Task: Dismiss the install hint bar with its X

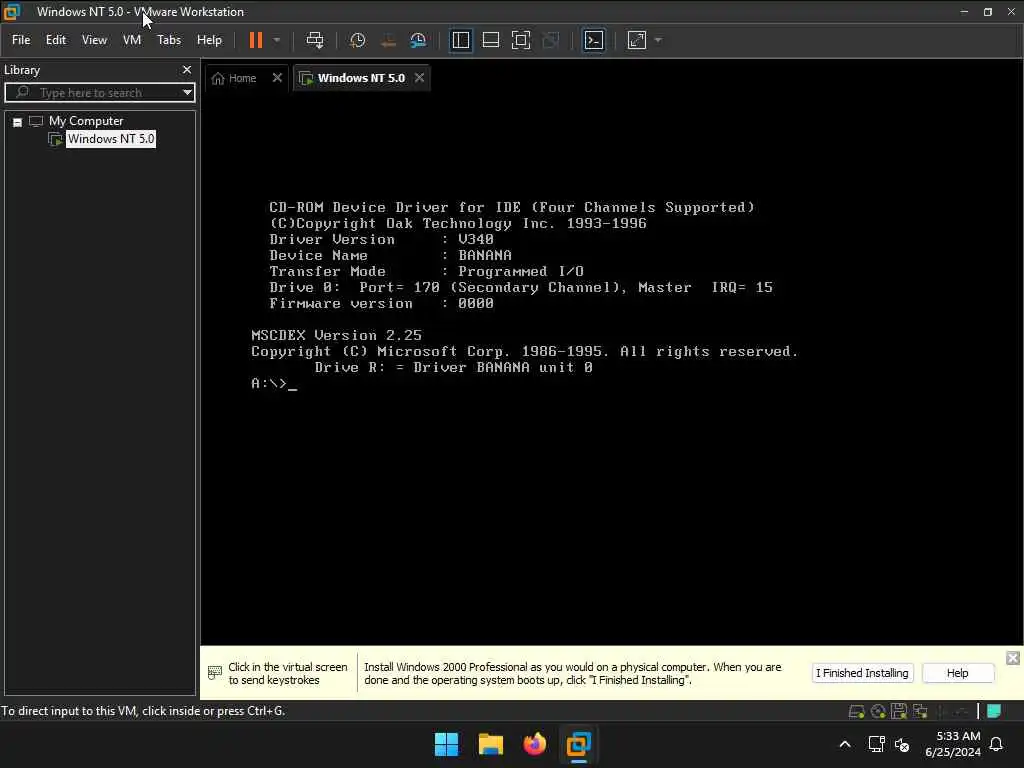Action: click(x=1012, y=658)
